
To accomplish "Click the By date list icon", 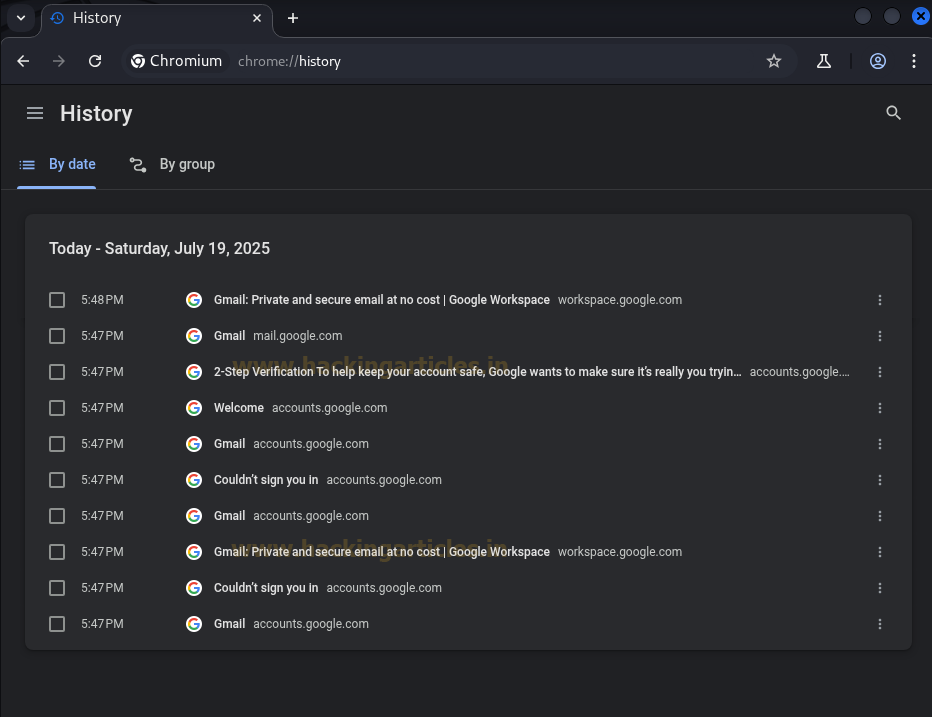I will 27,165.
